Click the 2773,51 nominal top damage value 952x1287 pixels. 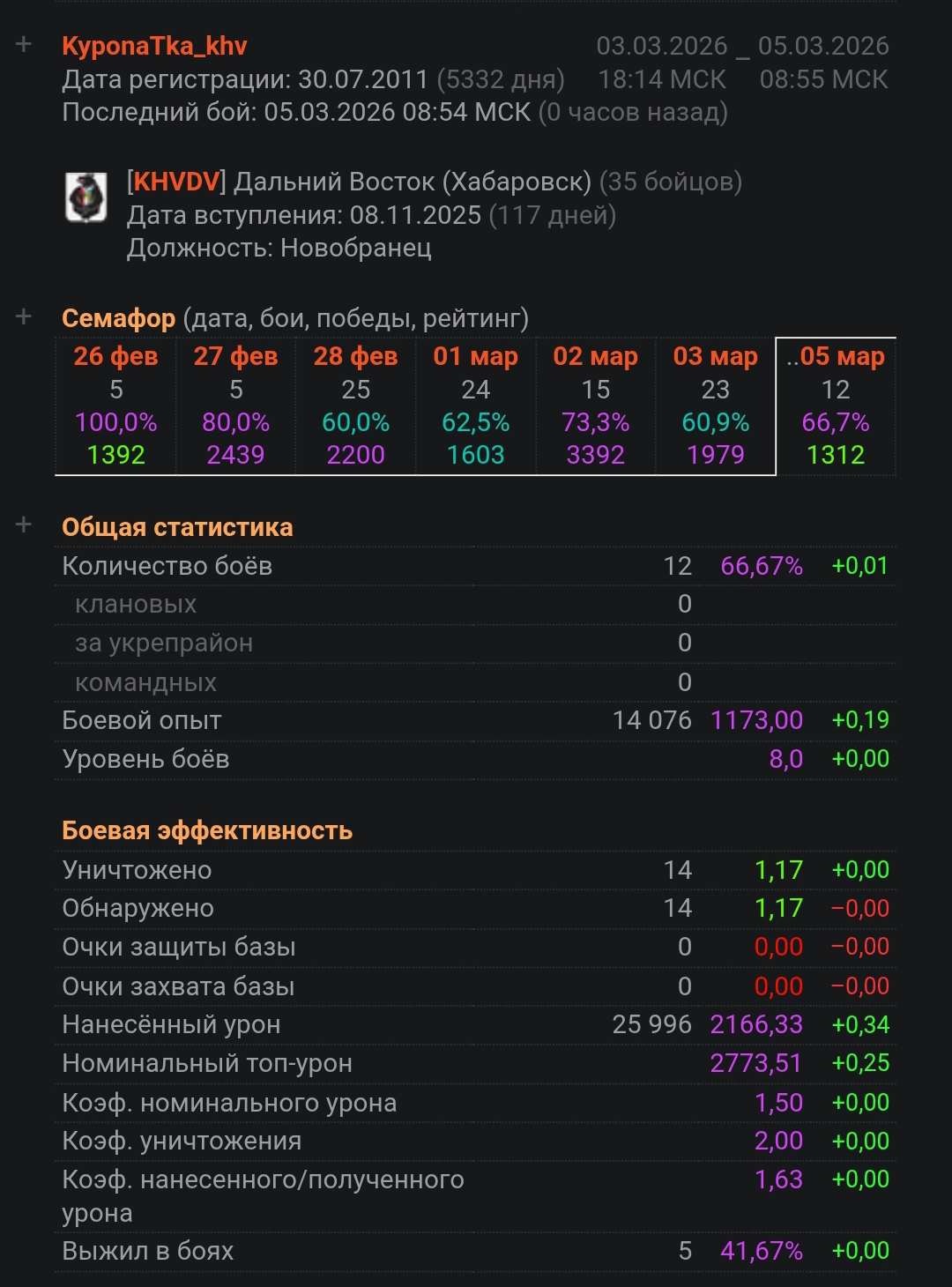756,1063
